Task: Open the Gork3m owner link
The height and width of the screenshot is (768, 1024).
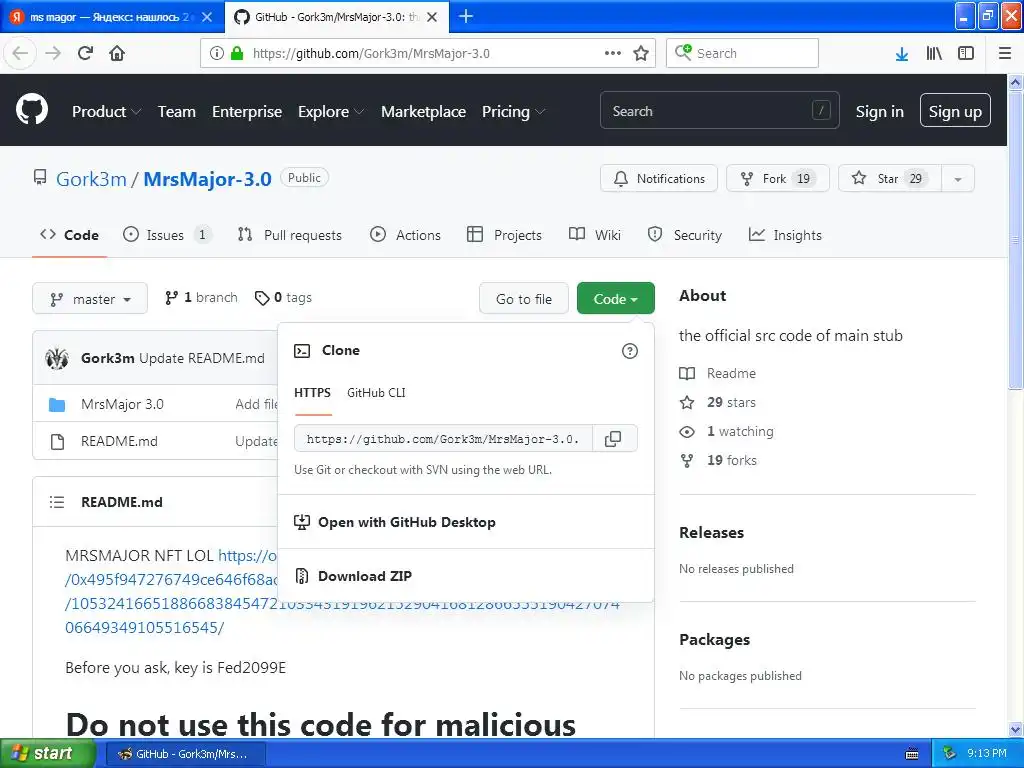Action: (x=91, y=179)
